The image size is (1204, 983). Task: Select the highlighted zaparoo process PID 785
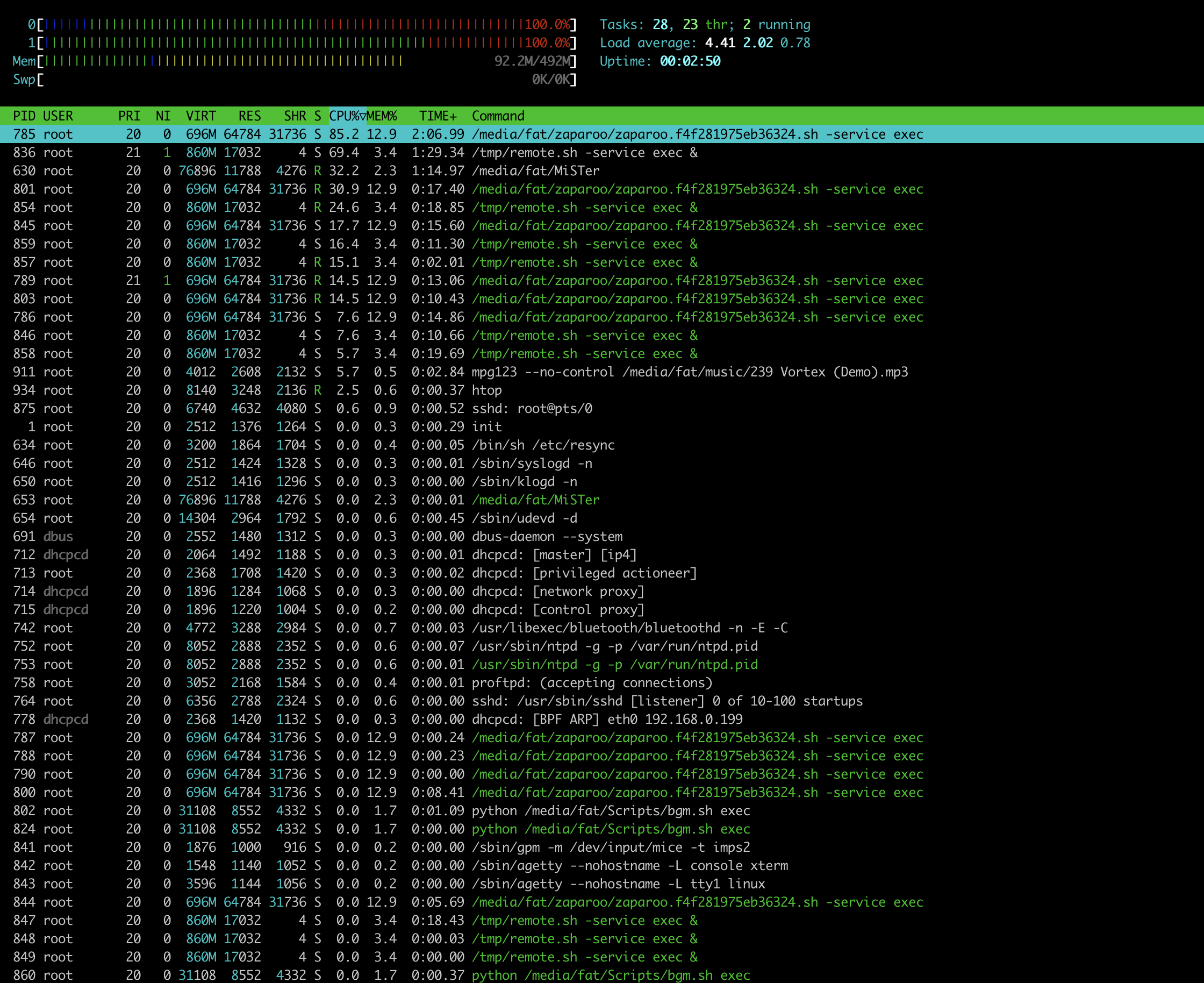[x=601, y=134]
